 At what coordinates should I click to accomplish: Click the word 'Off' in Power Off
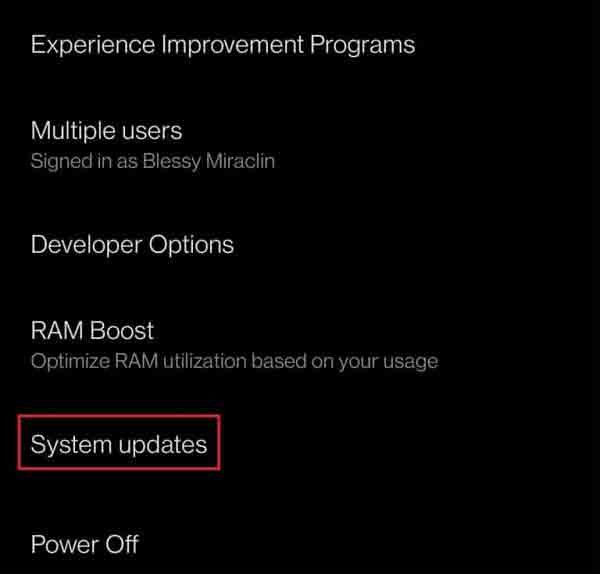122,544
